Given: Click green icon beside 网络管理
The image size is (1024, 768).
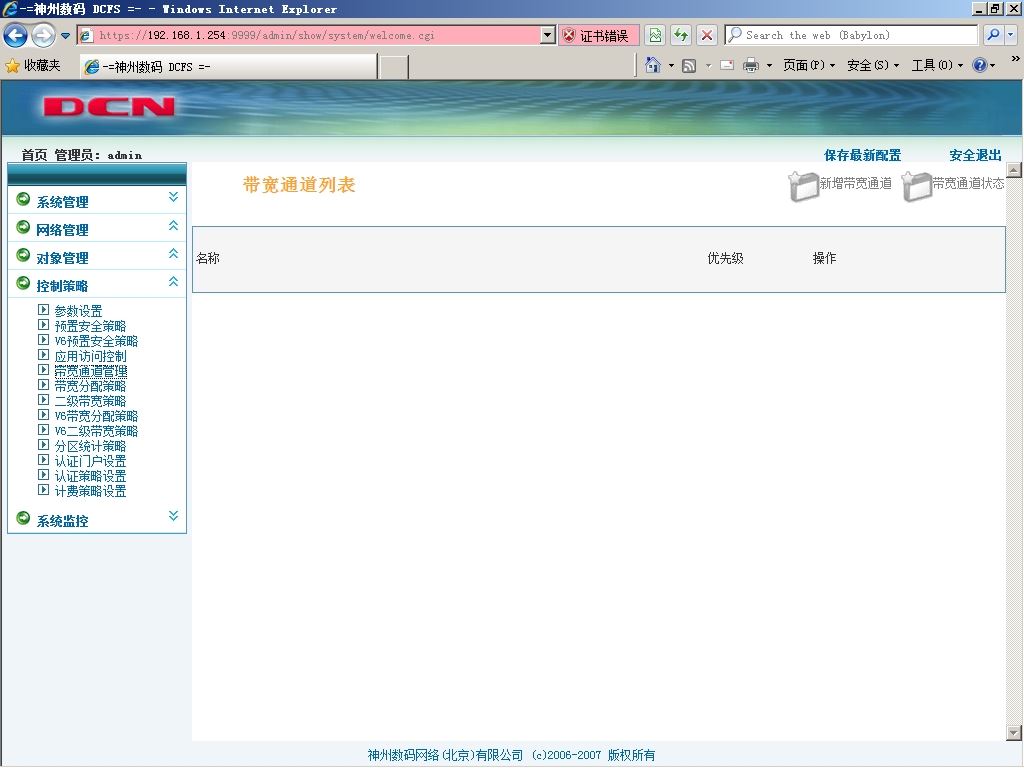Looking at the screenshot, I should pos(24,227).
